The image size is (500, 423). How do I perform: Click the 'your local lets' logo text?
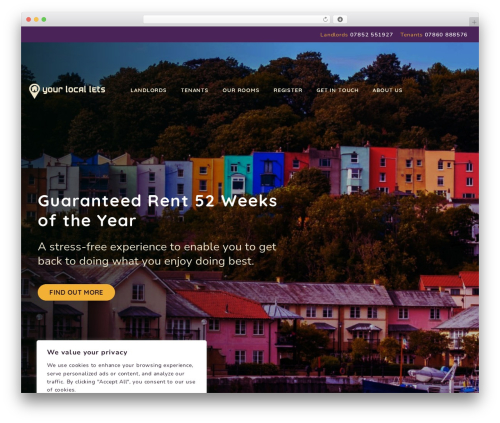click(x=74, y=89)
